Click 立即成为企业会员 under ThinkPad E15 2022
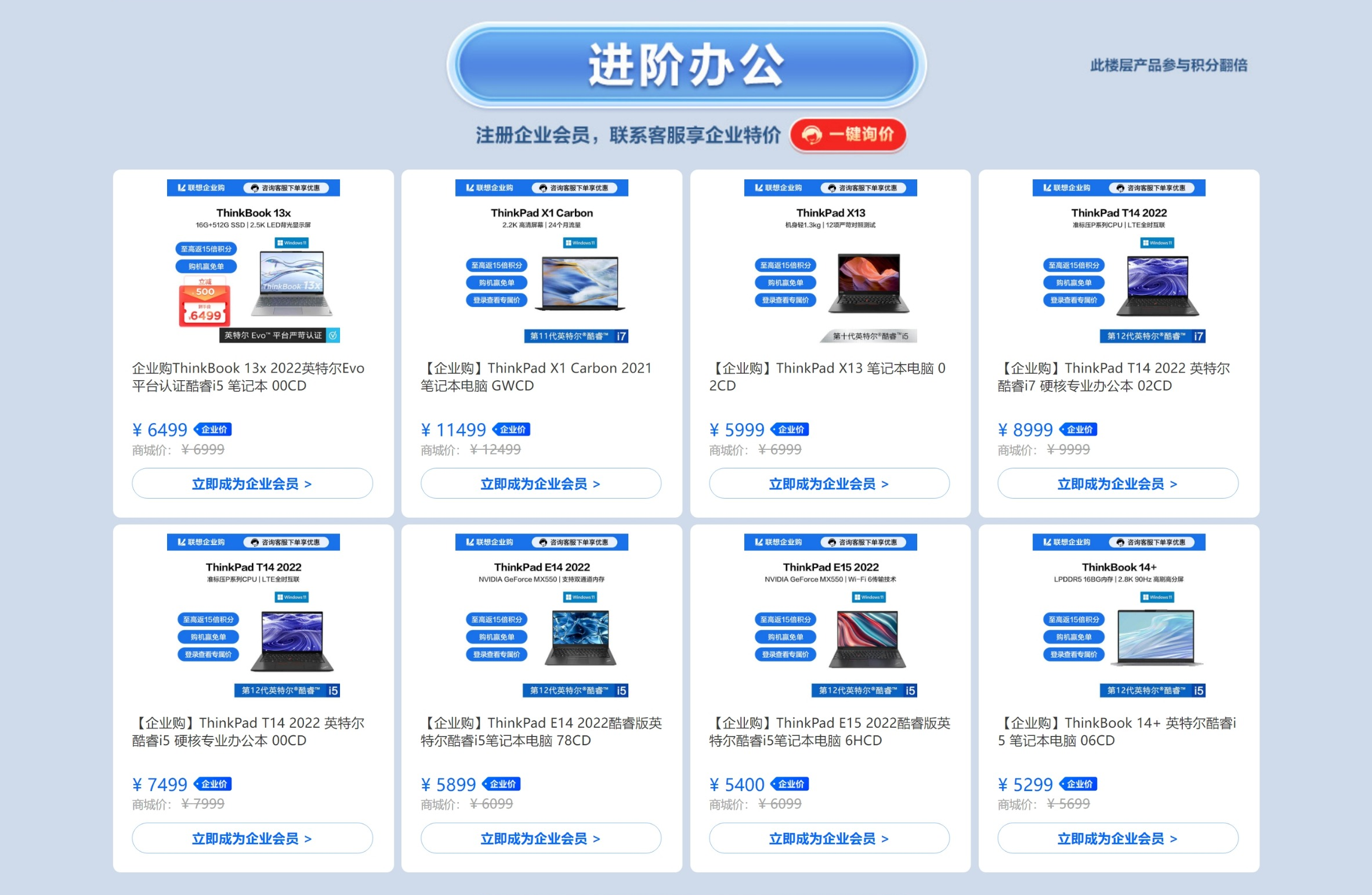The image size is (1372, 895). pos(829,838)
